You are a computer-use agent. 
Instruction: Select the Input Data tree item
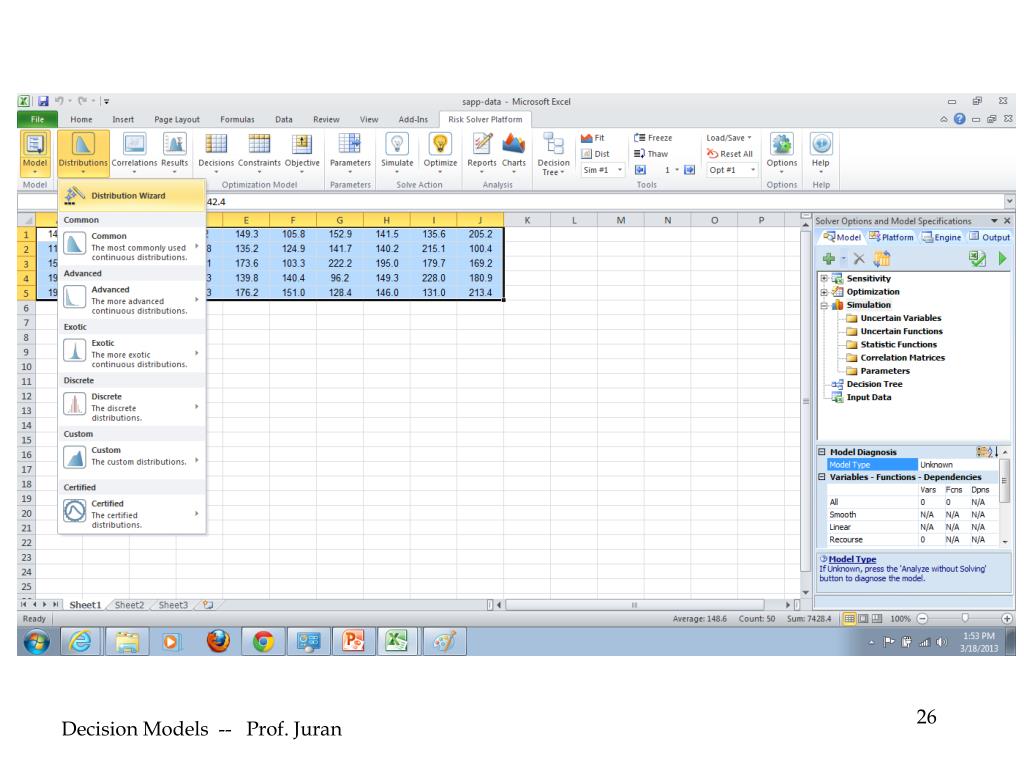click(861, 397)
